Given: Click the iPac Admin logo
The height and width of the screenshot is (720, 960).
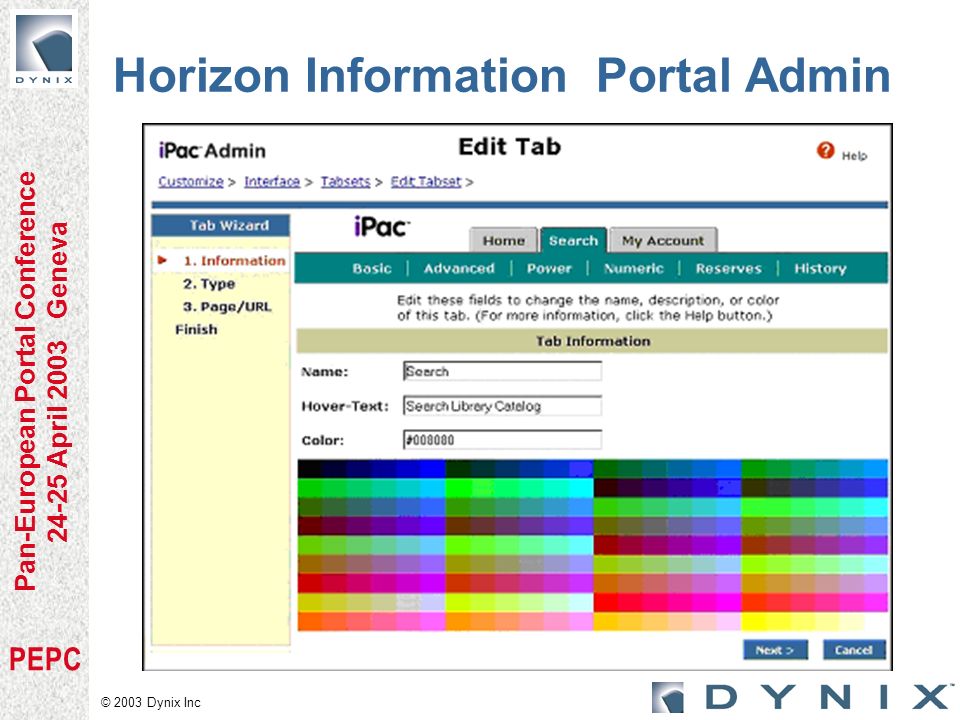Looking at the screenshot, I should click(x=212, y=150).
